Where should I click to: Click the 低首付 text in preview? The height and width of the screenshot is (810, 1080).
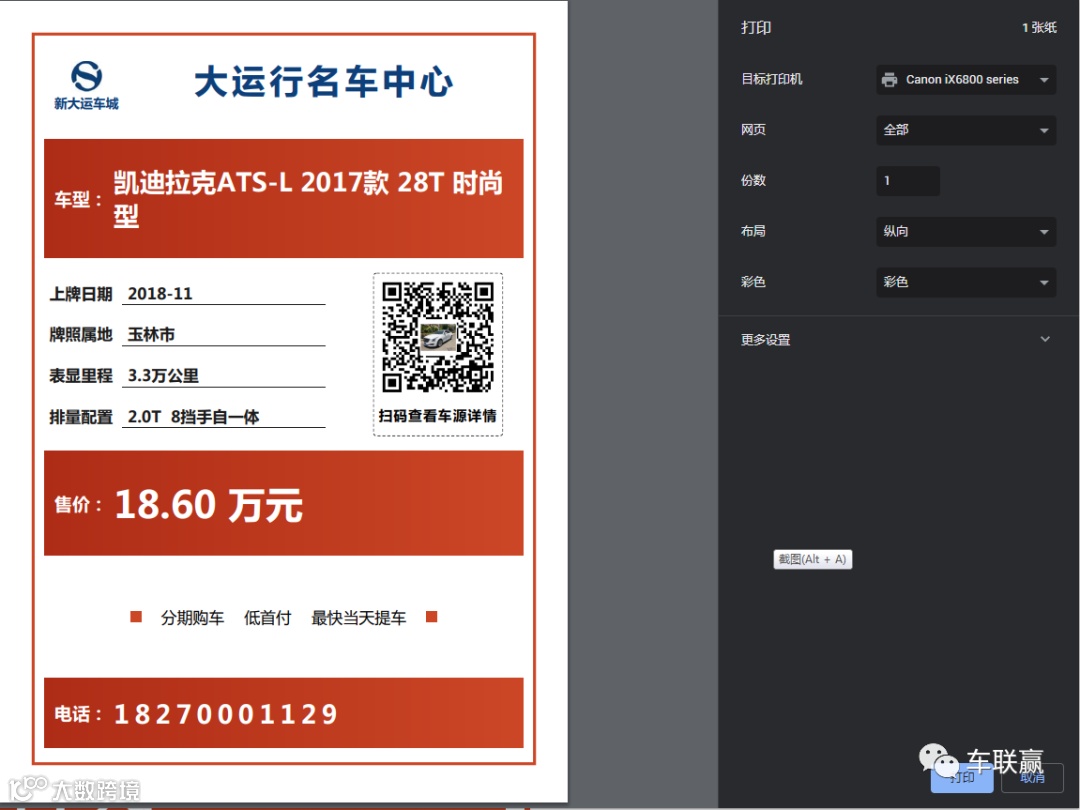tap(267, 618)
